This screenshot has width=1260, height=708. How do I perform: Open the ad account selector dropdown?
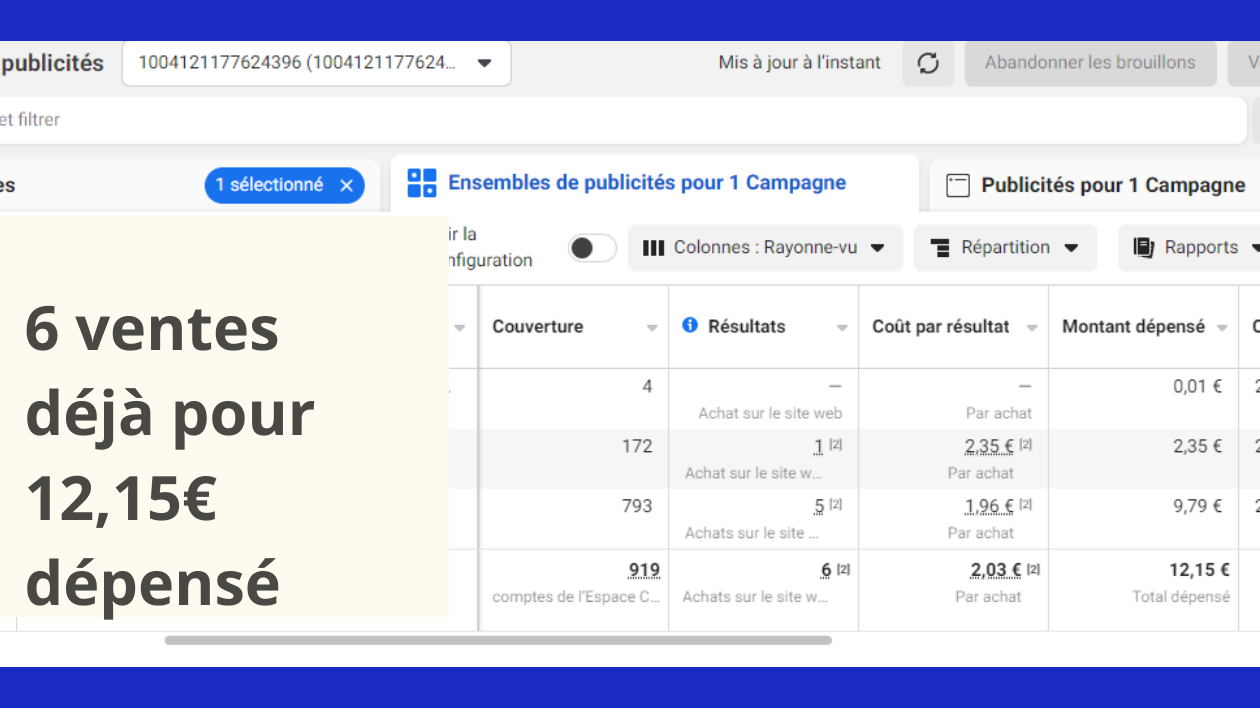coord(316,63)
